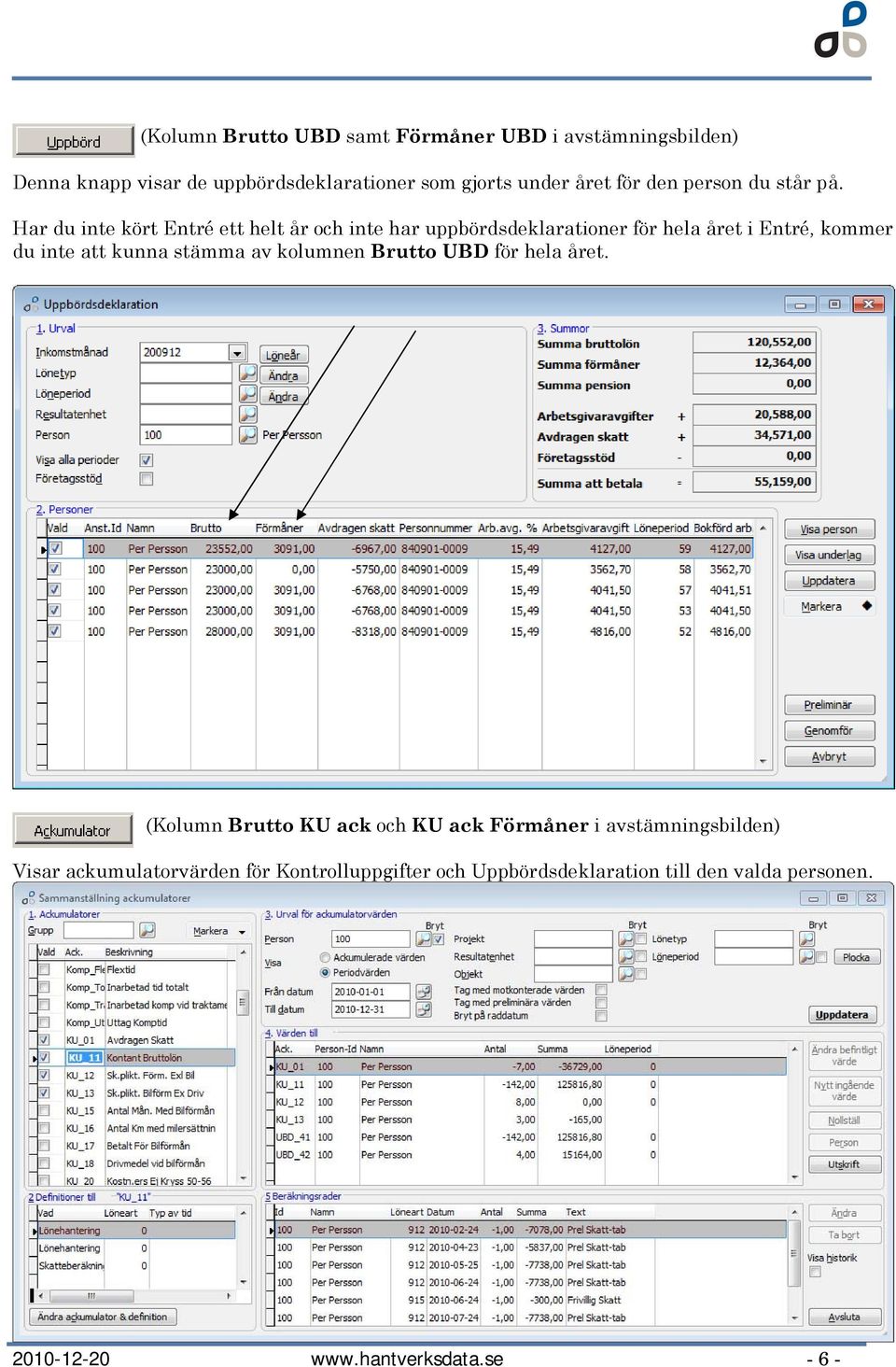The height and width of the screenshot is (1367, 896).
Task: Enable the Bryt på raddatum checkbox
Action: tap(601, 1016)
